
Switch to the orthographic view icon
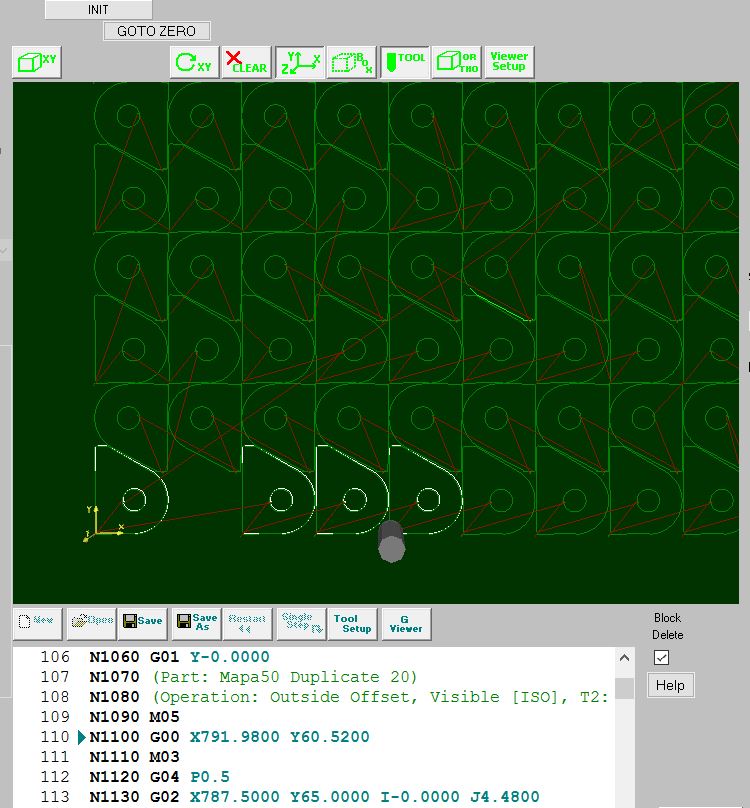tap(456, 62)
